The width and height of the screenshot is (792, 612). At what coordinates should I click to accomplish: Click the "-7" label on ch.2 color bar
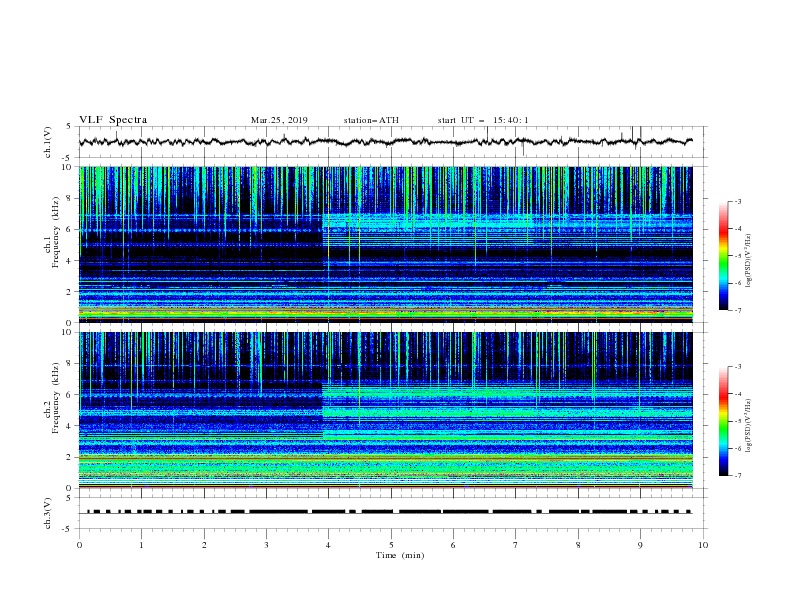(x=738, y=476)
